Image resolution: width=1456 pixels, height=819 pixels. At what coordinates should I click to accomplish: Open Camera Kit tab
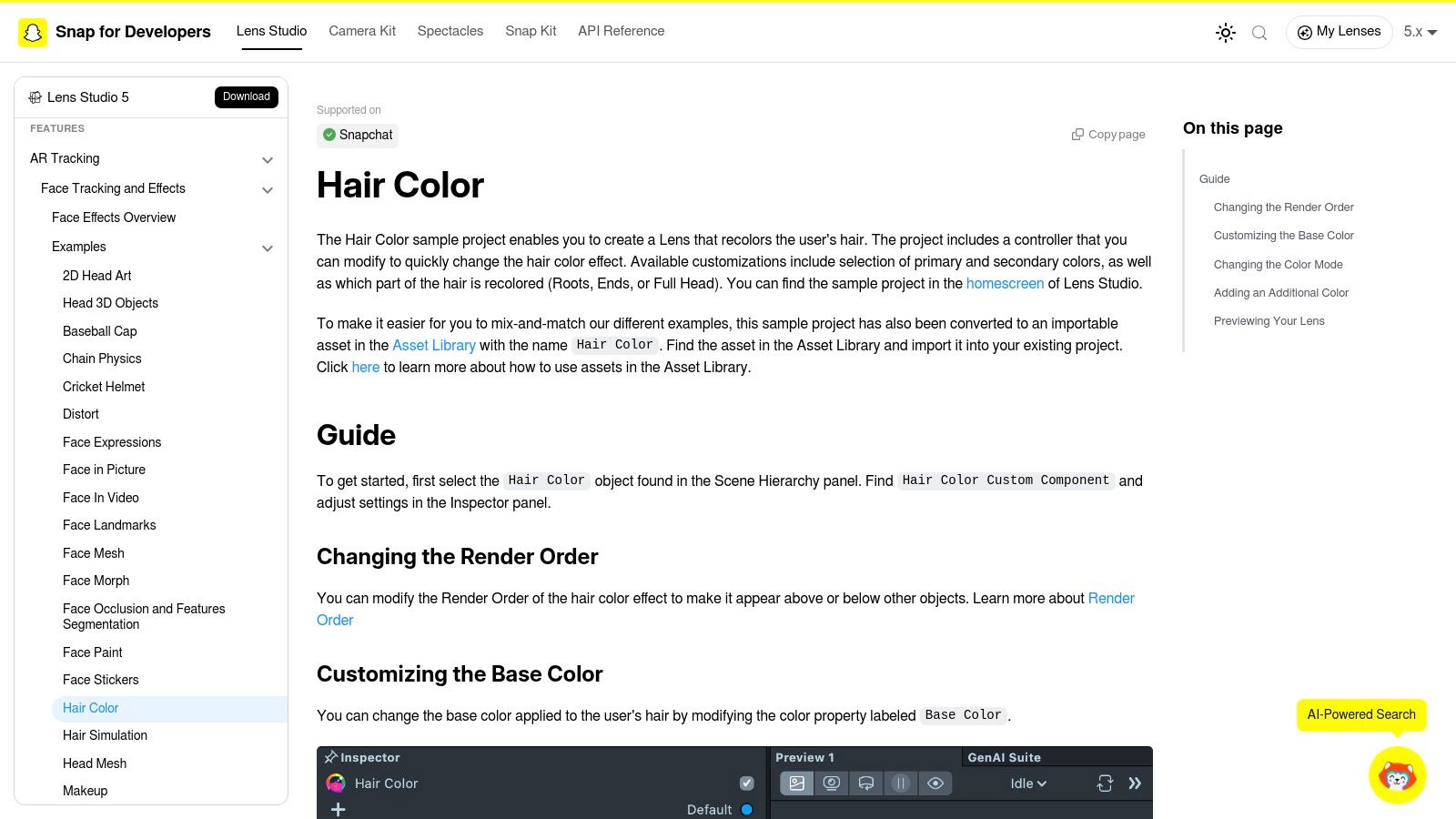coord(362,31)
